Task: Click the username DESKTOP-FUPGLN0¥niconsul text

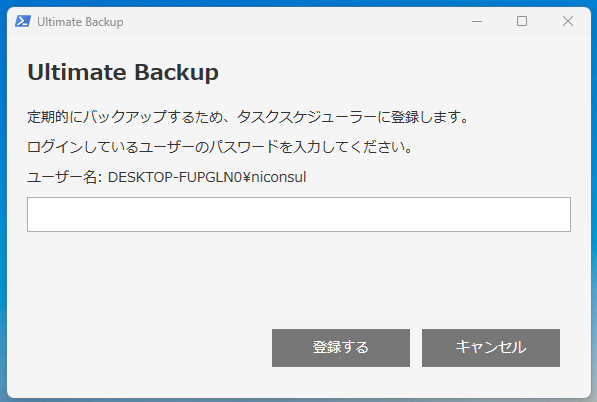Action: 207,177
